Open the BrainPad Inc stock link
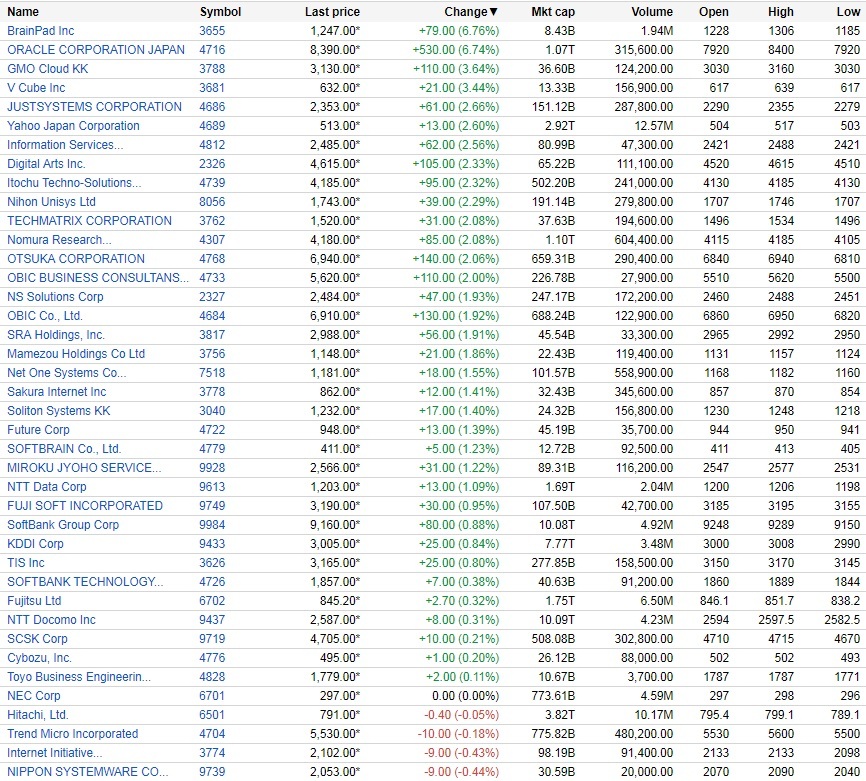Screen dimensions: 866x781 click(40, 31)
